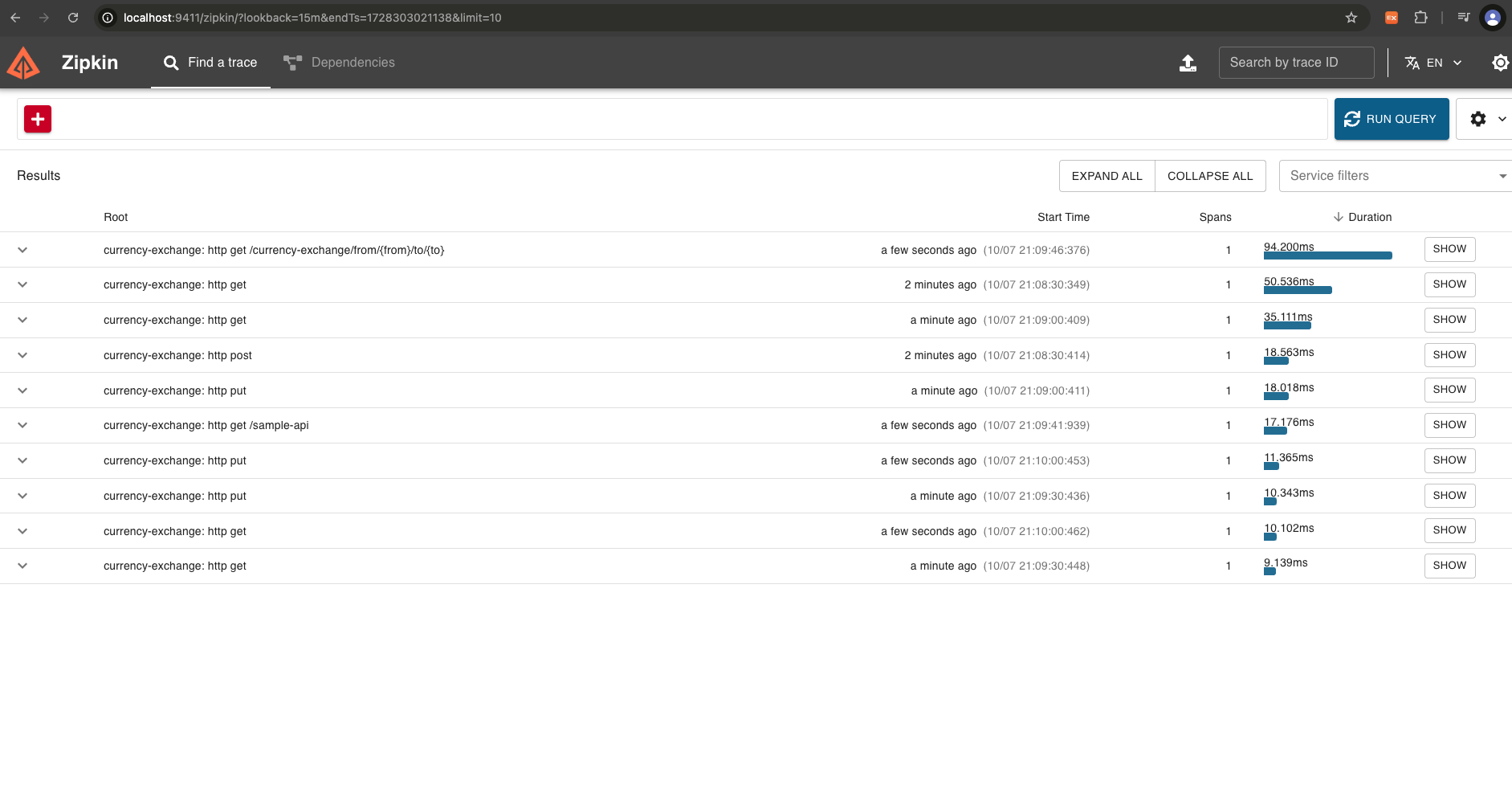Expand the 10.102ms http get trace row
Screen dimensions: 1512x793
(x=22, y=531)
